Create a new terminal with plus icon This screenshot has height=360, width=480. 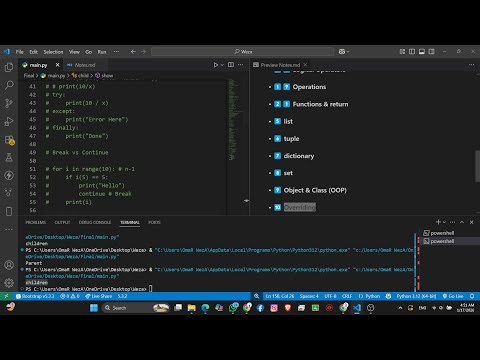(438, 222)
